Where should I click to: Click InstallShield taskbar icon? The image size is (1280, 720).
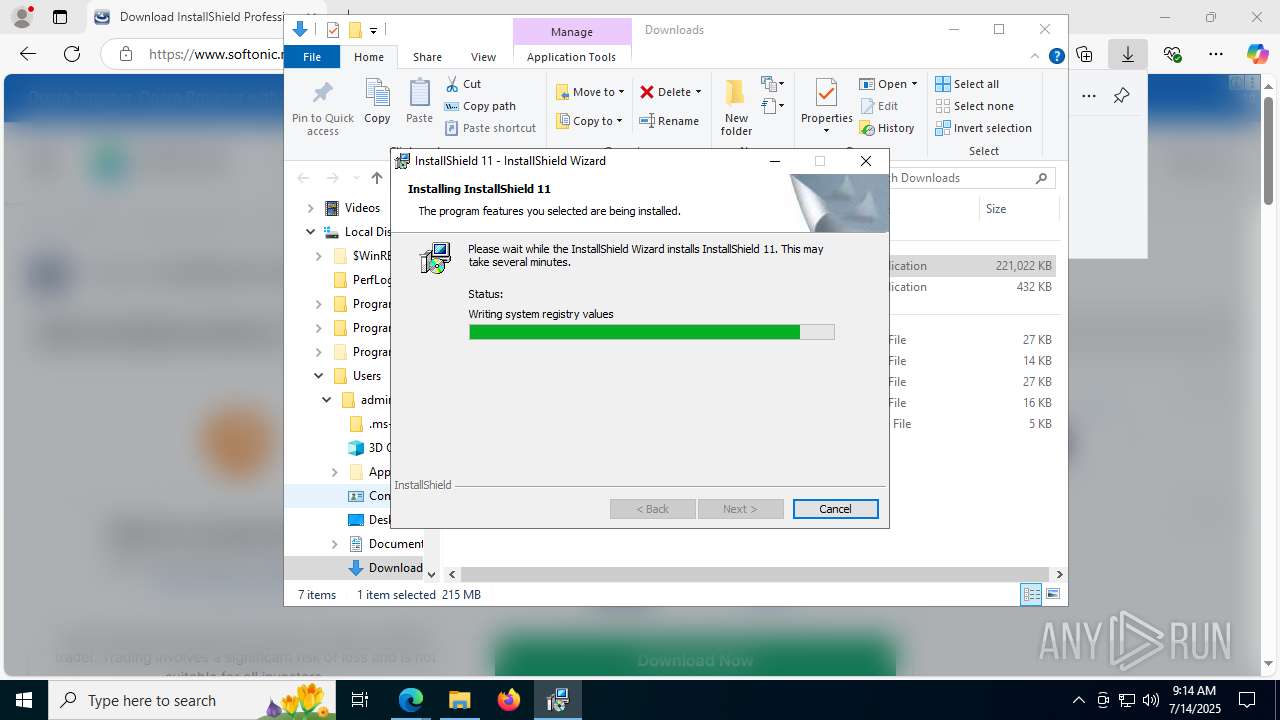click(x=558, y=700)
